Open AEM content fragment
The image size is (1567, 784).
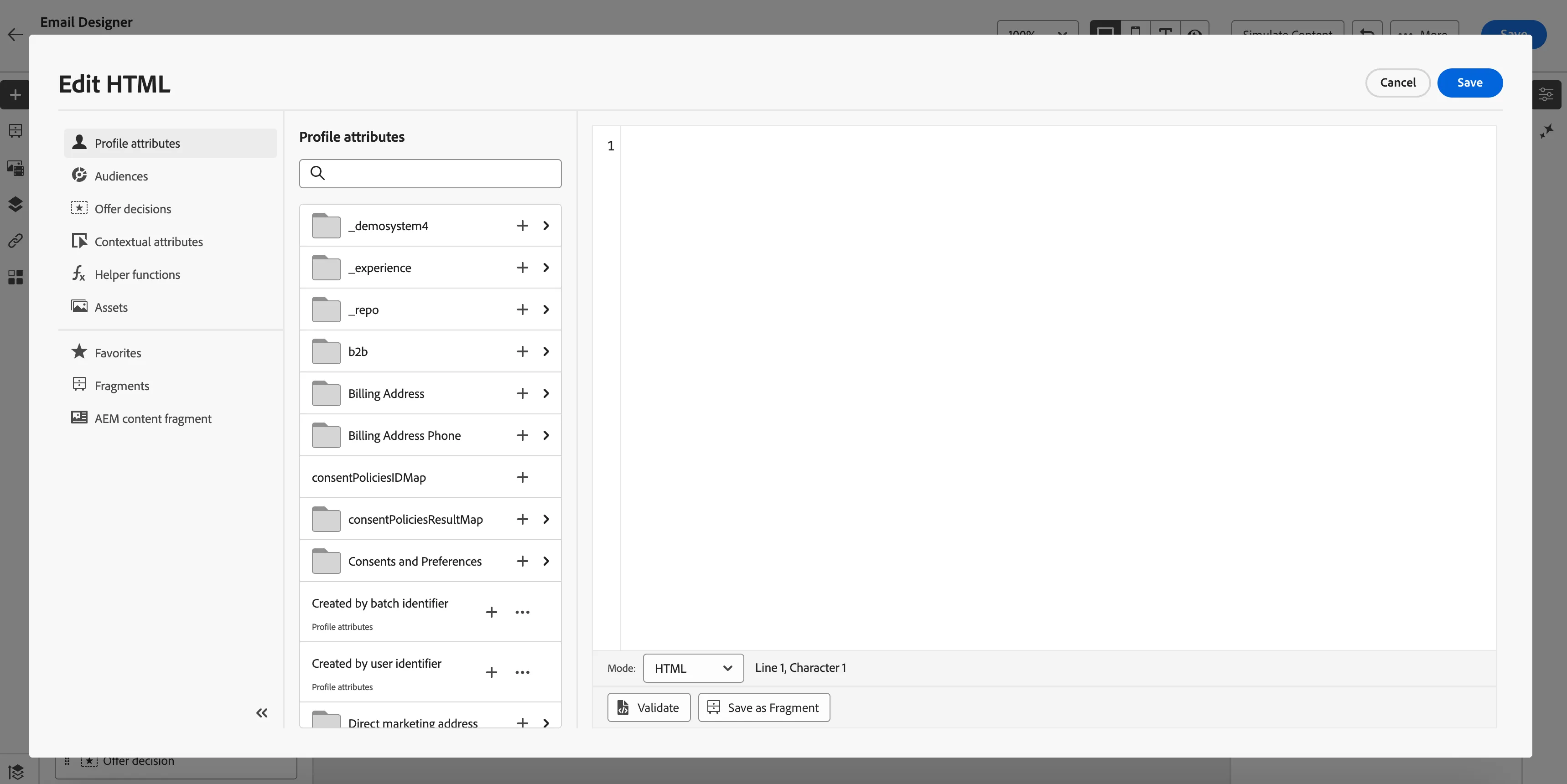(x=170, y=419)
